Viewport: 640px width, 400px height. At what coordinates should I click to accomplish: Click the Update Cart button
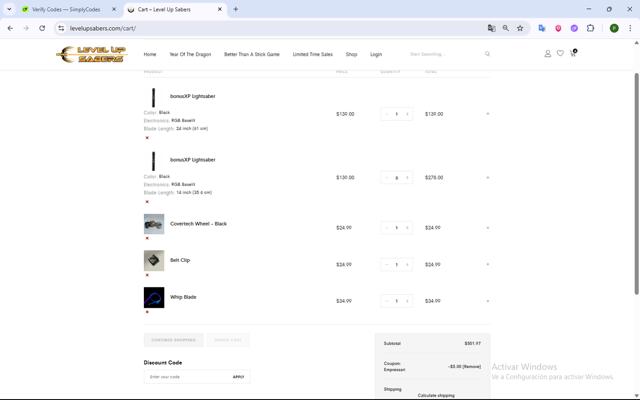click(228, 340)
